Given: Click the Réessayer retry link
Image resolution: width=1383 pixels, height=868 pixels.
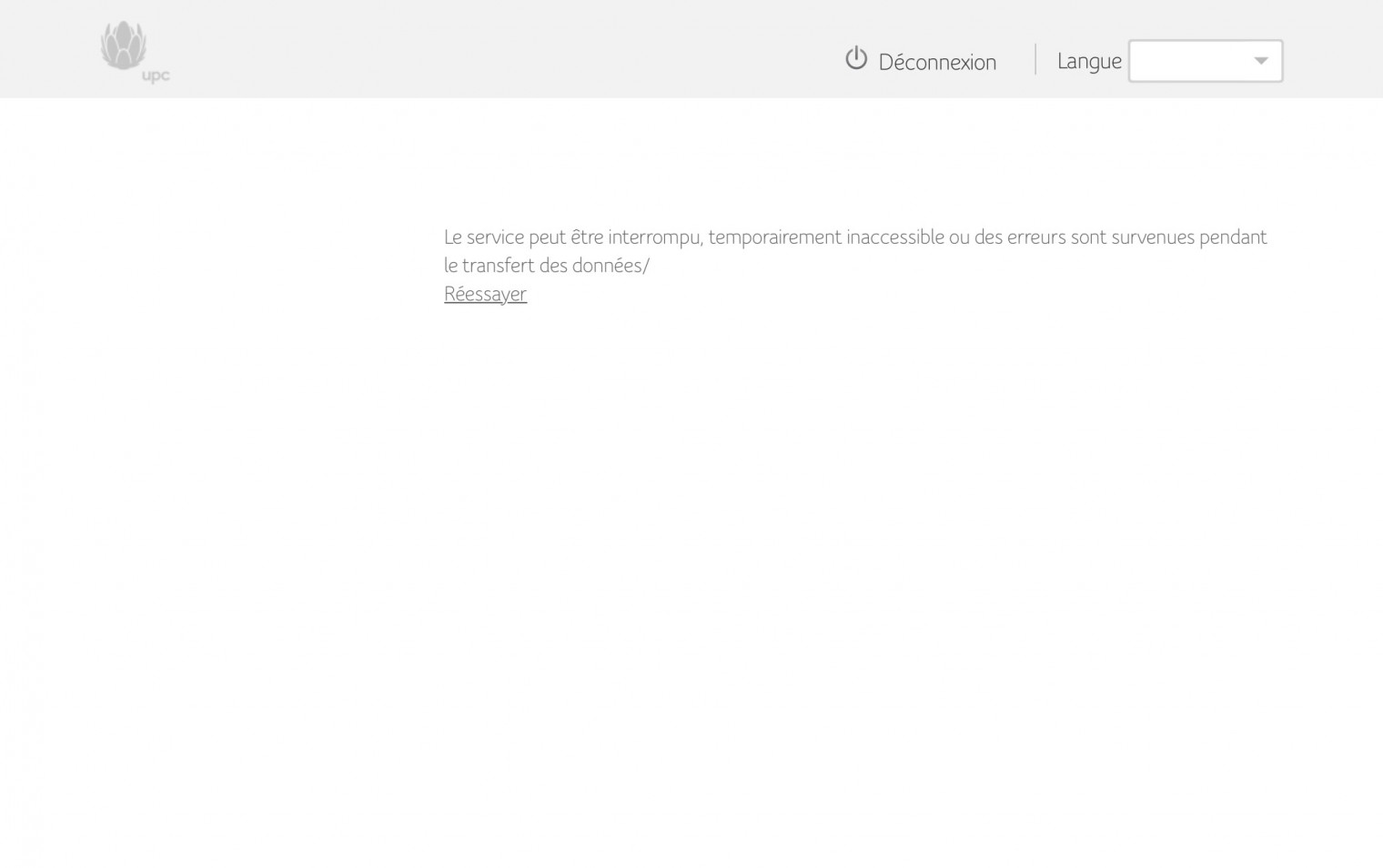Looking at the screenshot, I should pos(485,294).
